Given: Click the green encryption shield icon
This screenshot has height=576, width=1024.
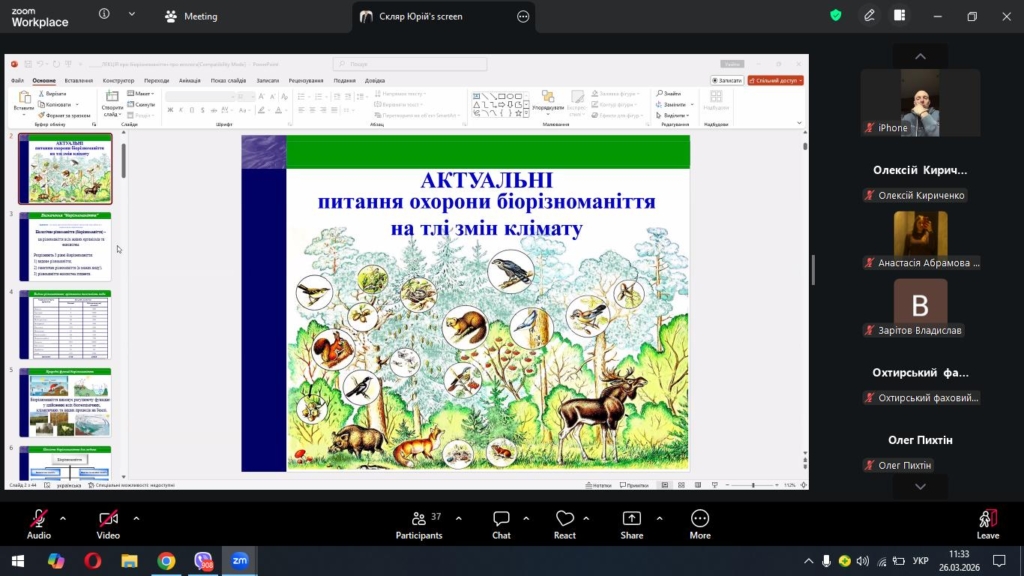Looking at the screenshot, I should (x=836, y=16).
